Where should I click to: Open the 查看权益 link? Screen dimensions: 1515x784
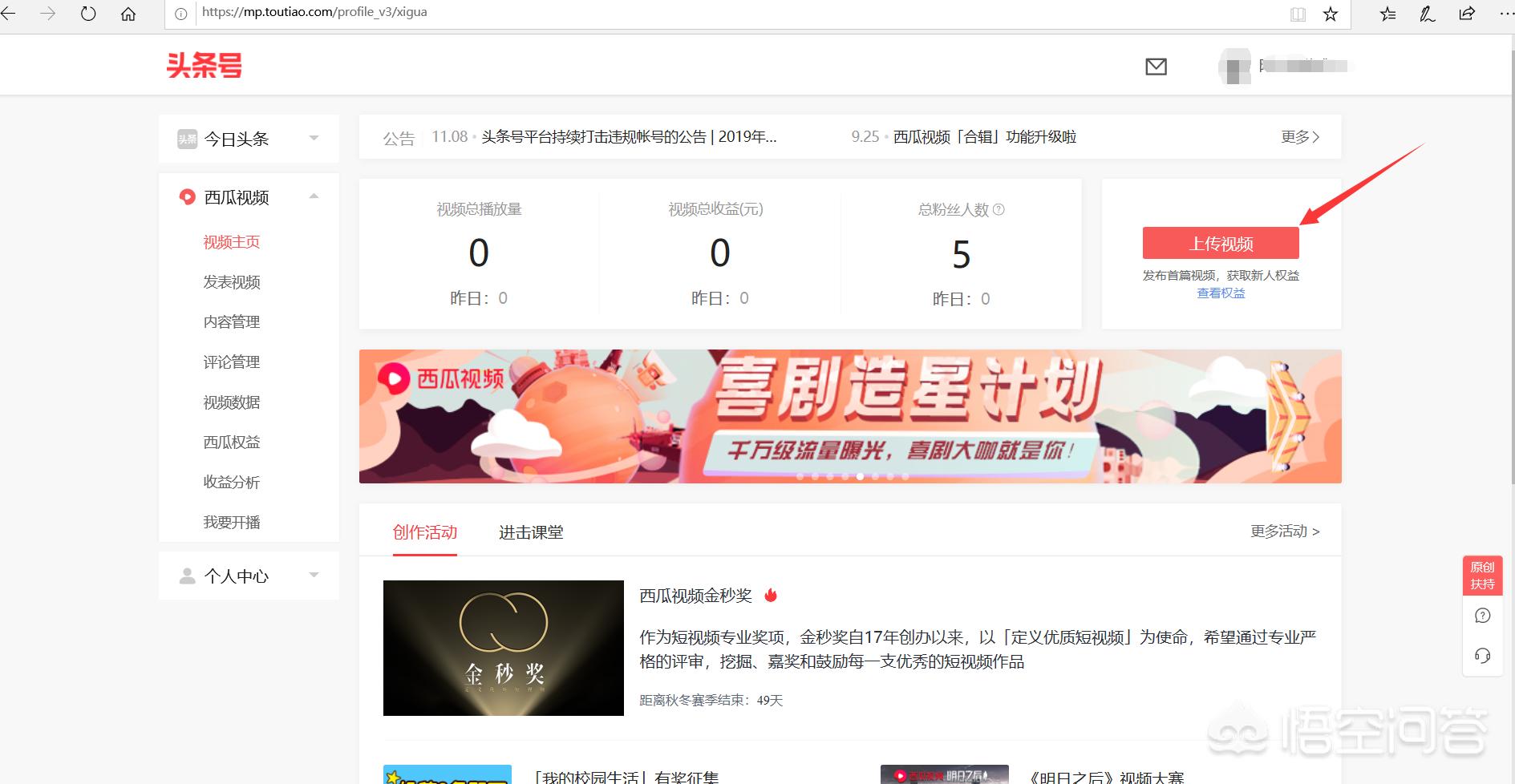pos(1221,293)
